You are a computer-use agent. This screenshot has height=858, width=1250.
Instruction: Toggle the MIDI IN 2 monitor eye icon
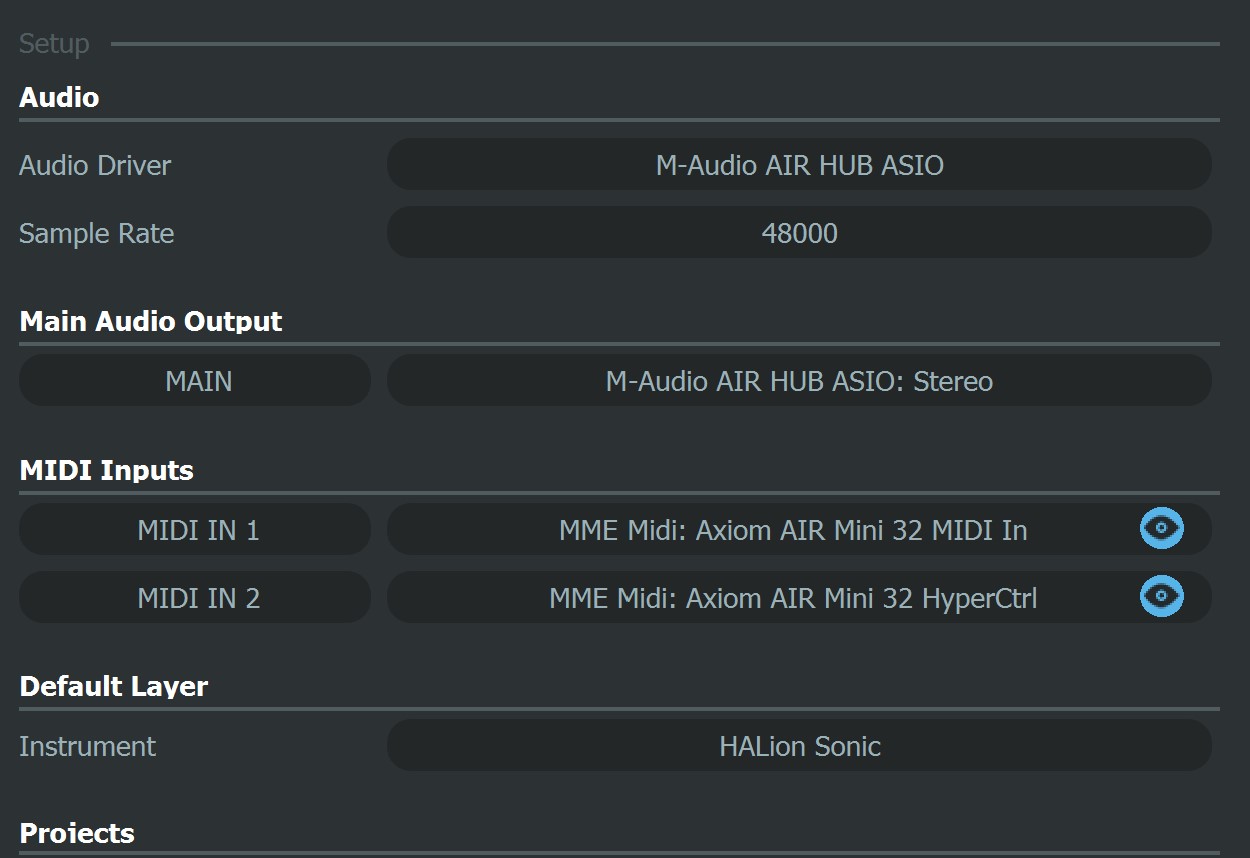1161,596
